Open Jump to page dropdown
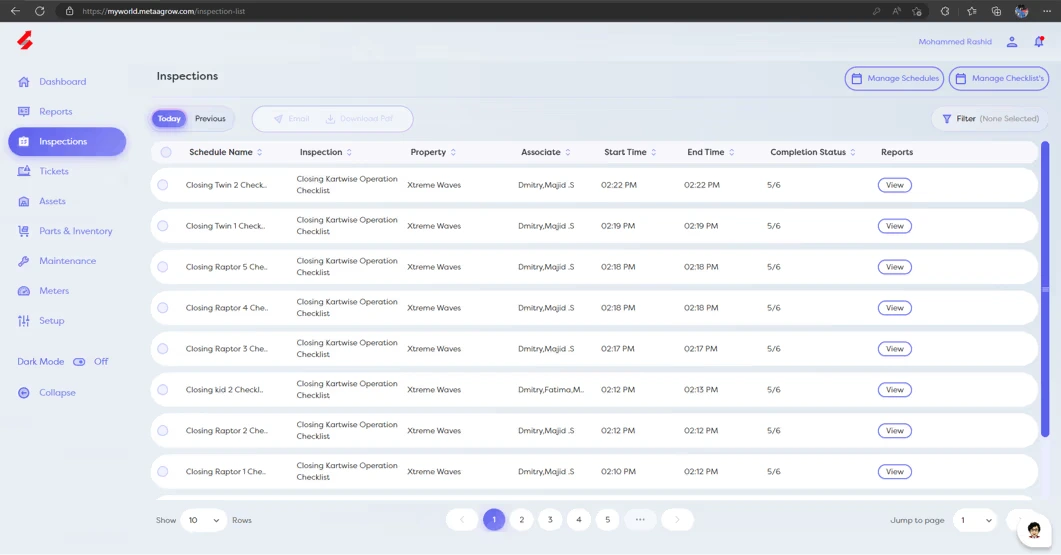The image size is (1061, 555). coord(976,520)
